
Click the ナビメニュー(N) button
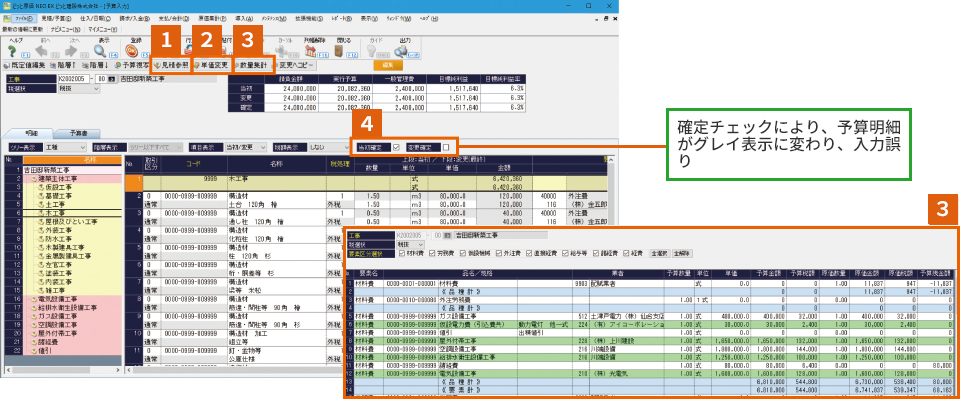[66, 29]
